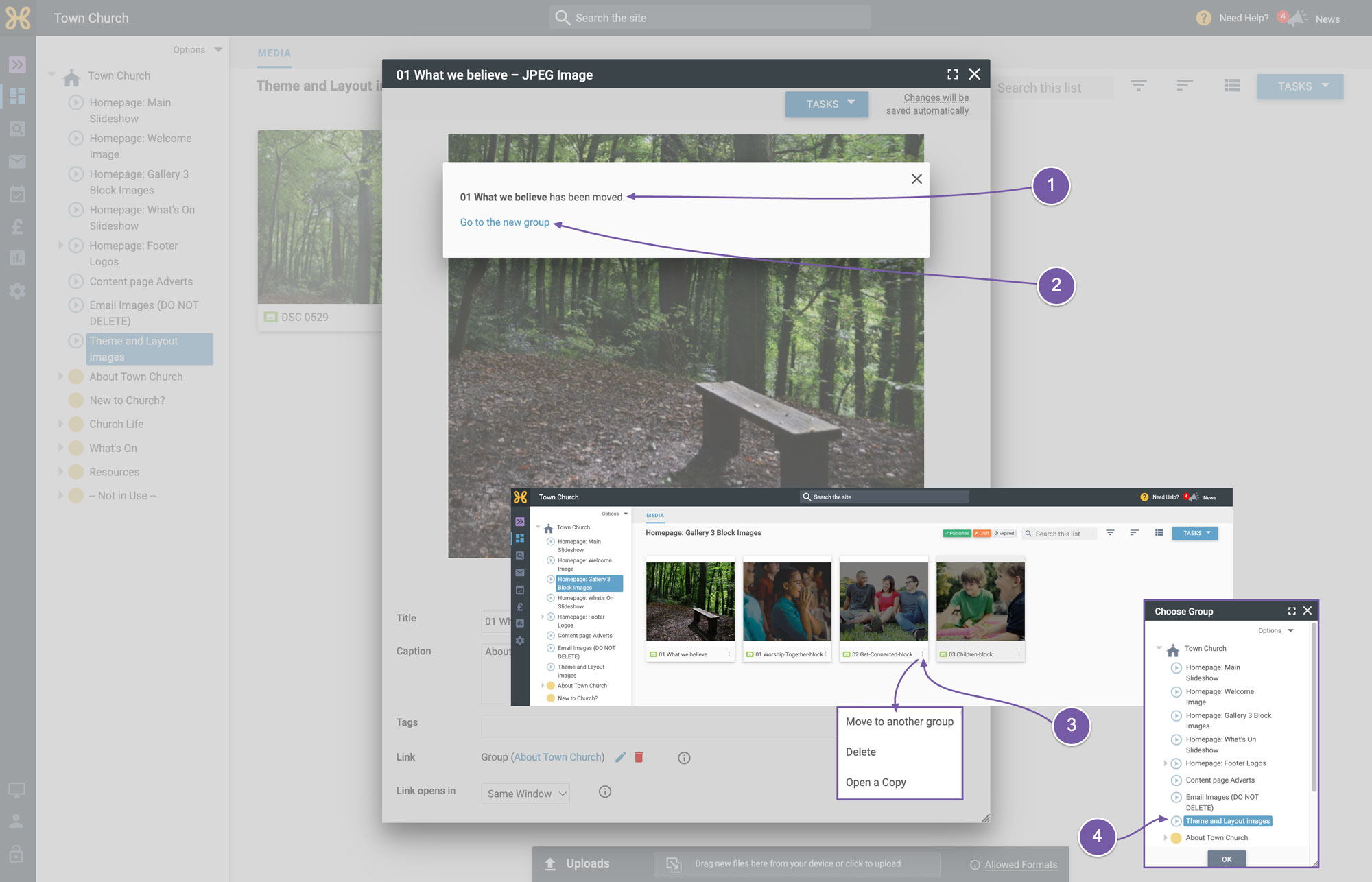Screen dimensions: 1372x882
Task: Click the 01 Worship-Together-block thumbnail in inset
Action: coord(787,601)
